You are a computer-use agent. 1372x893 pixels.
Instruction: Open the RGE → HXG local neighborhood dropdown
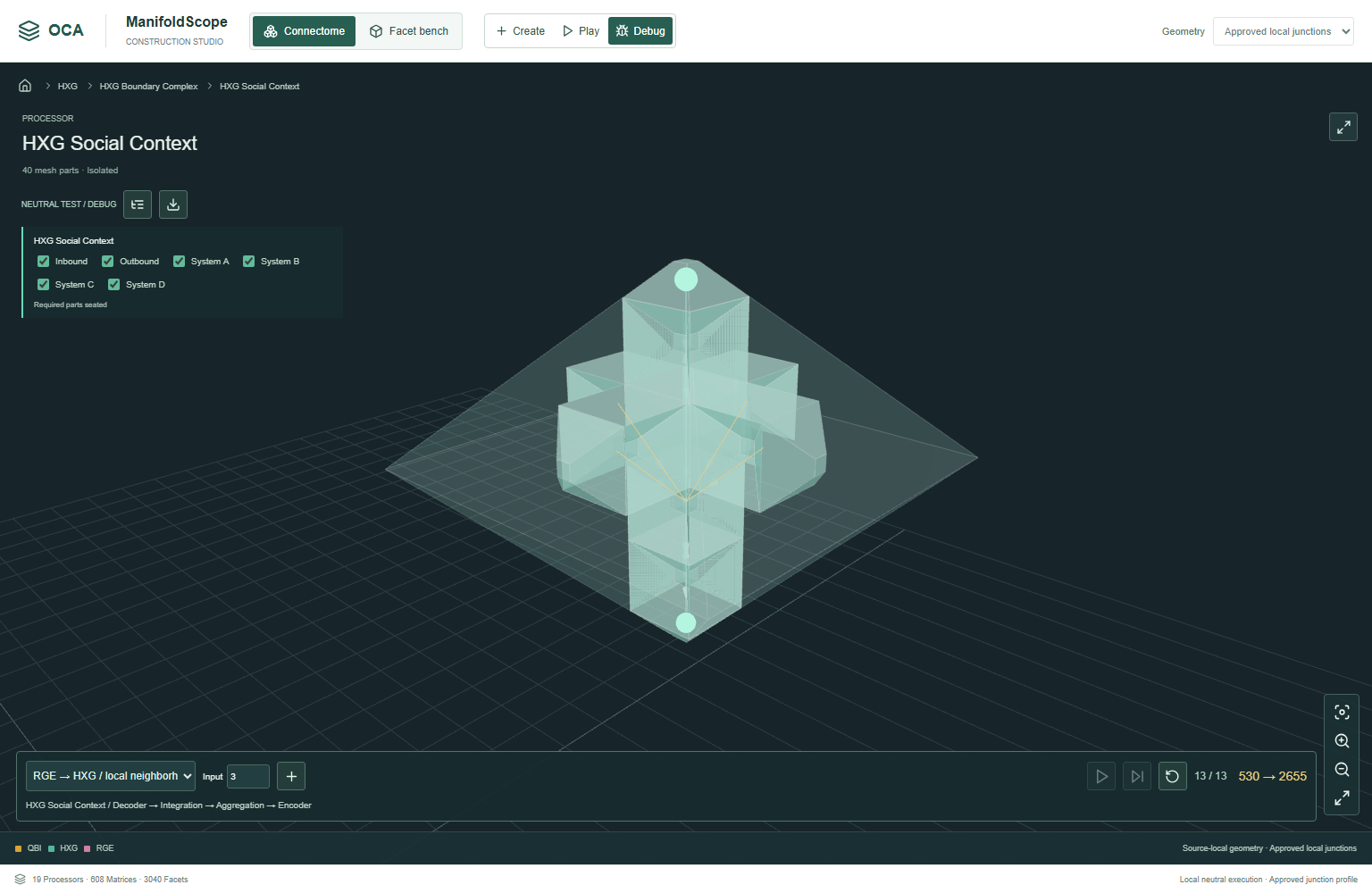coord(111,776)
